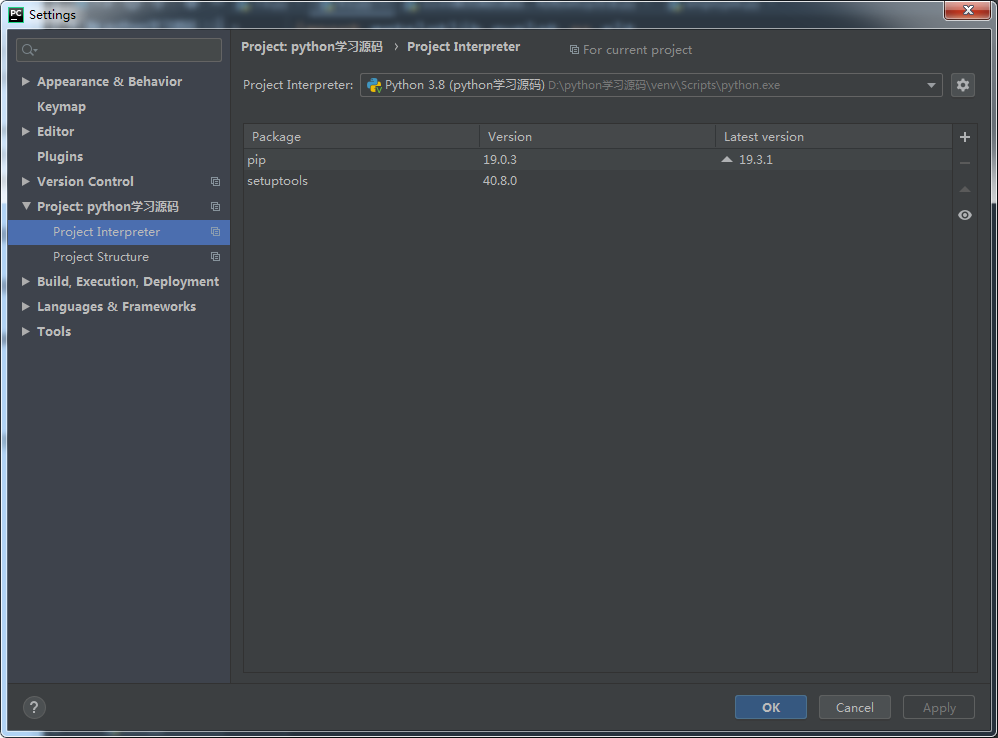Click the Python icon in interpreter dropdown
998x738 pixels.
(374, 85)
